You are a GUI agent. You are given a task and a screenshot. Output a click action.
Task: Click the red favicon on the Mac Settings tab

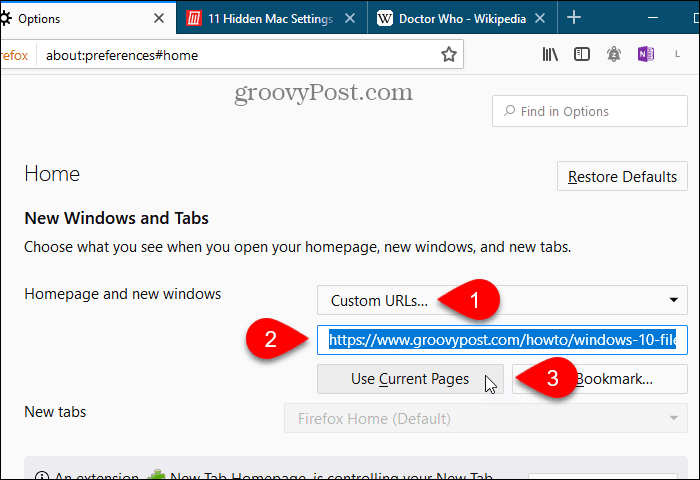(194, 18)
